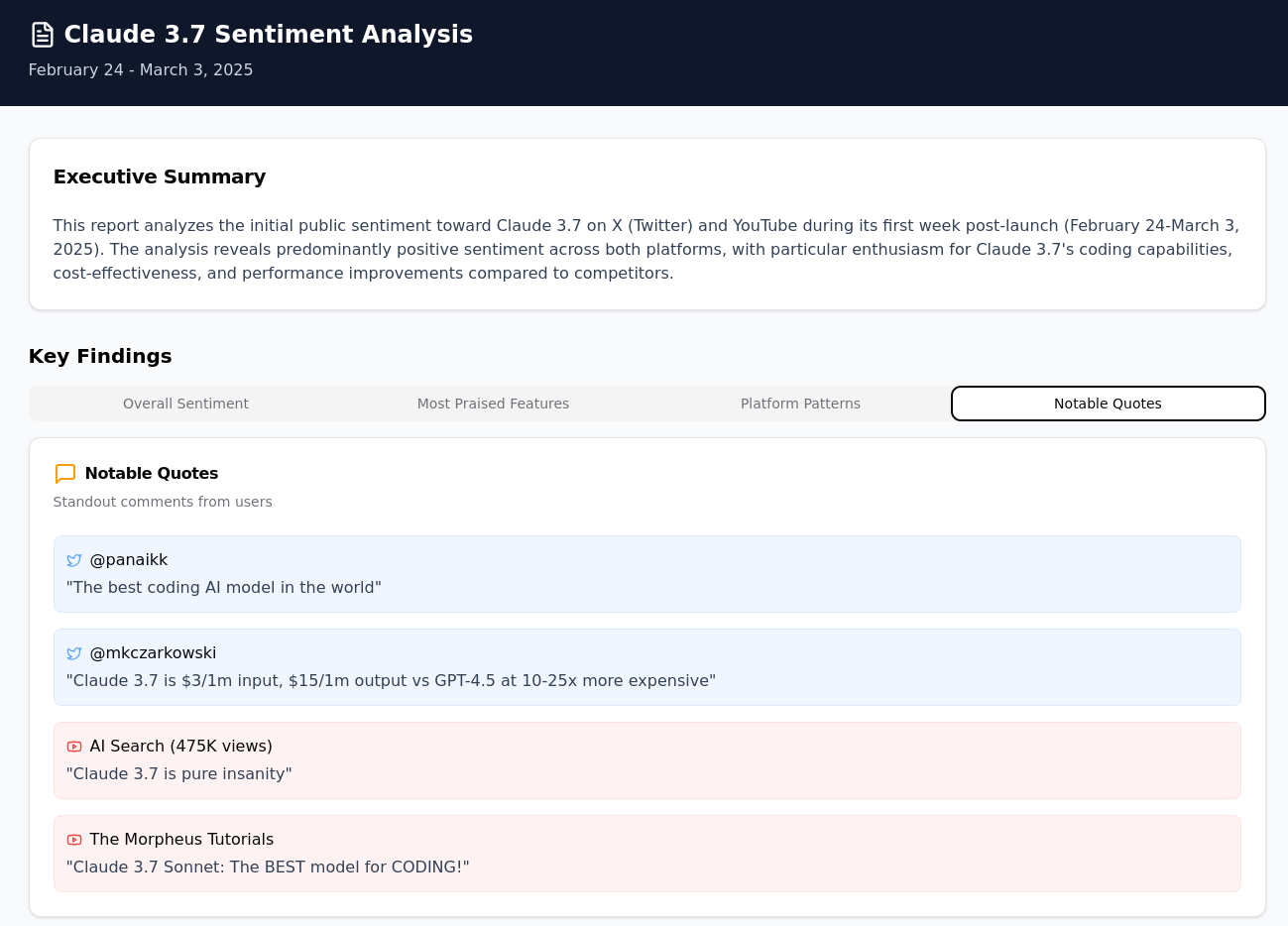This screenshot has width=1288, height=926.
Task: Click the 'Standout comments from users' subtitle
Action: pyautogui.click(x=163, y=502)
